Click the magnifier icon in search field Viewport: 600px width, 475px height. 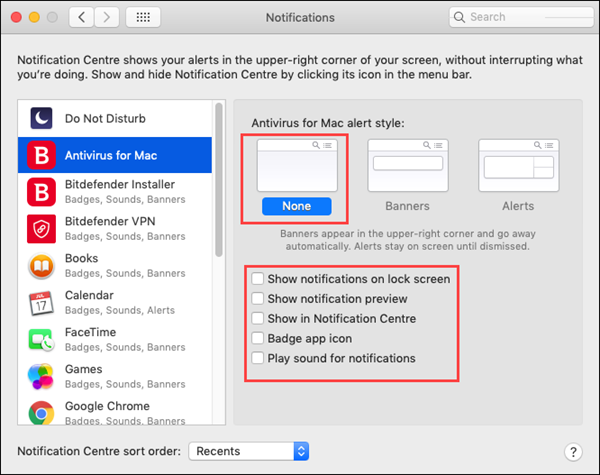[459, 17]
